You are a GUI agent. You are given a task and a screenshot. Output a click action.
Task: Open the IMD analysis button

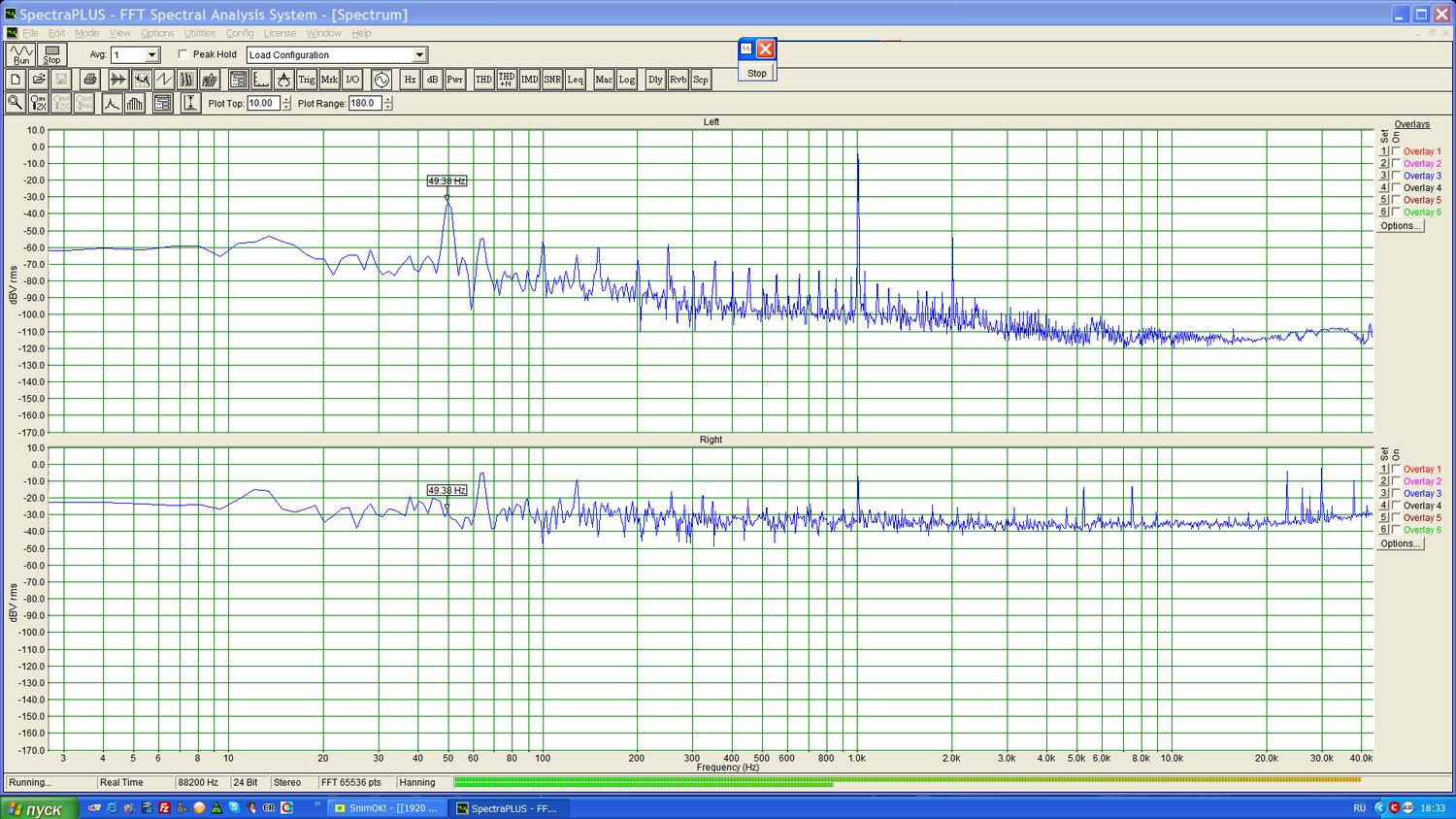[x=529, y=80]
